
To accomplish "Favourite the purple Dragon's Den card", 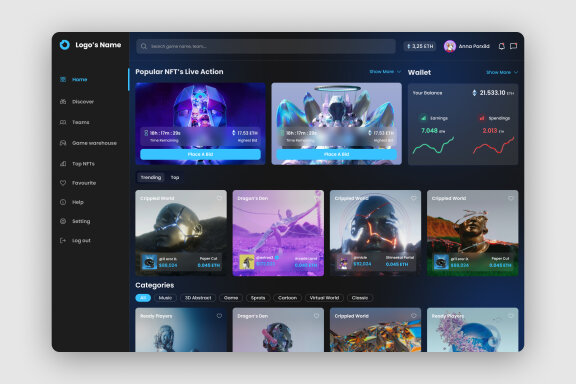I will (317, 198).
